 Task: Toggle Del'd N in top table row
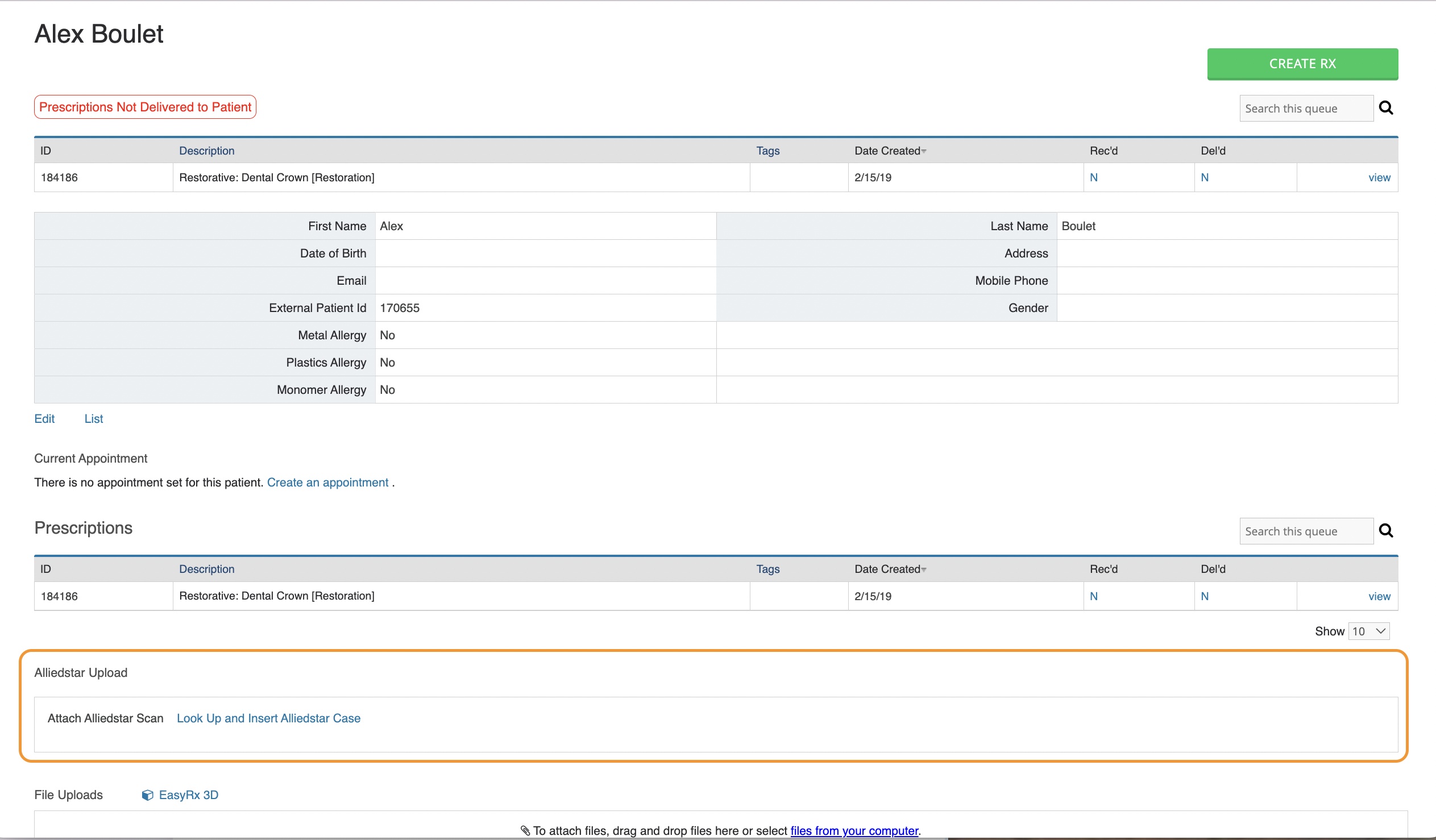[x=1204, y=177]
